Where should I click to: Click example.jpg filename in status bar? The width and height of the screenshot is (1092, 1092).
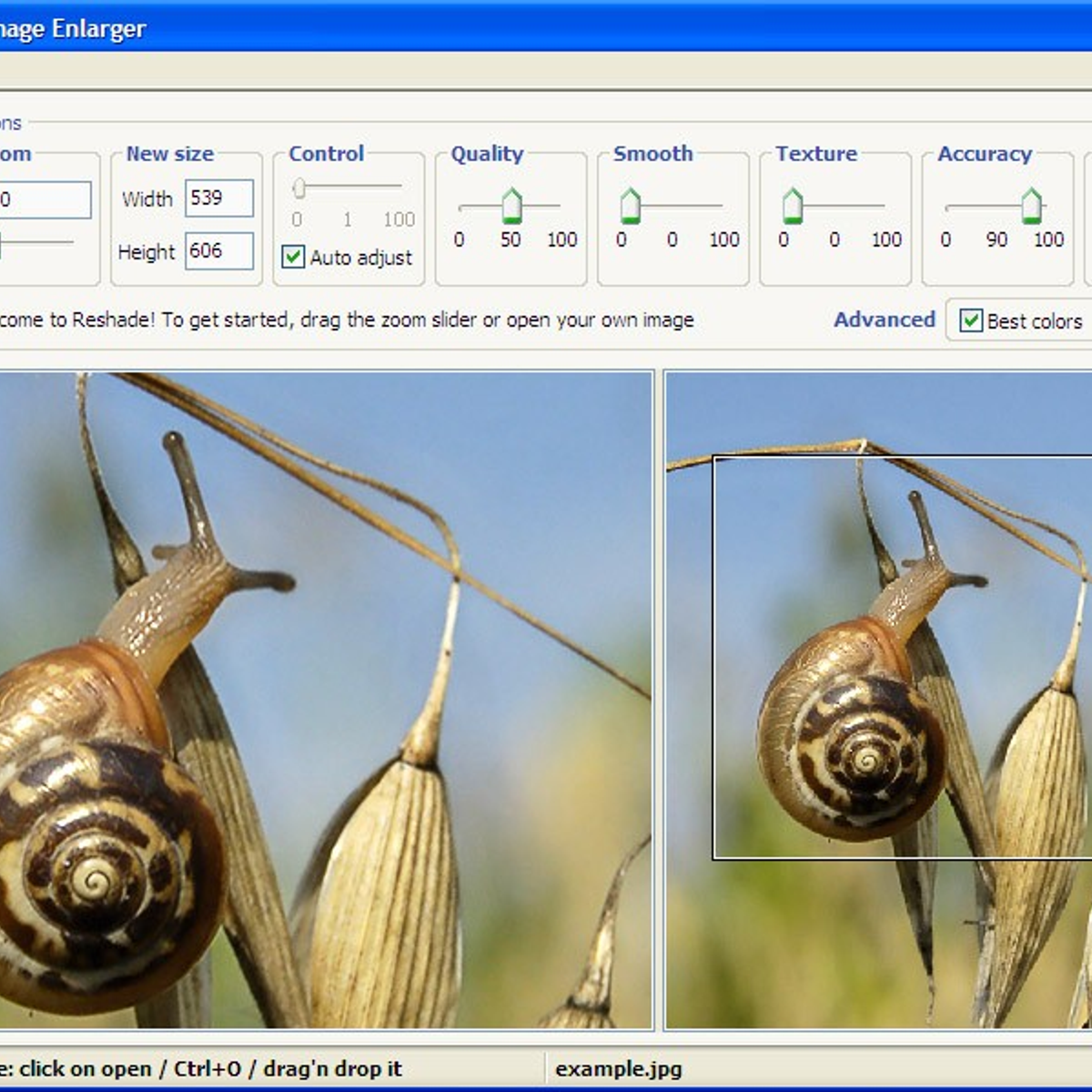click(618, 1068)
